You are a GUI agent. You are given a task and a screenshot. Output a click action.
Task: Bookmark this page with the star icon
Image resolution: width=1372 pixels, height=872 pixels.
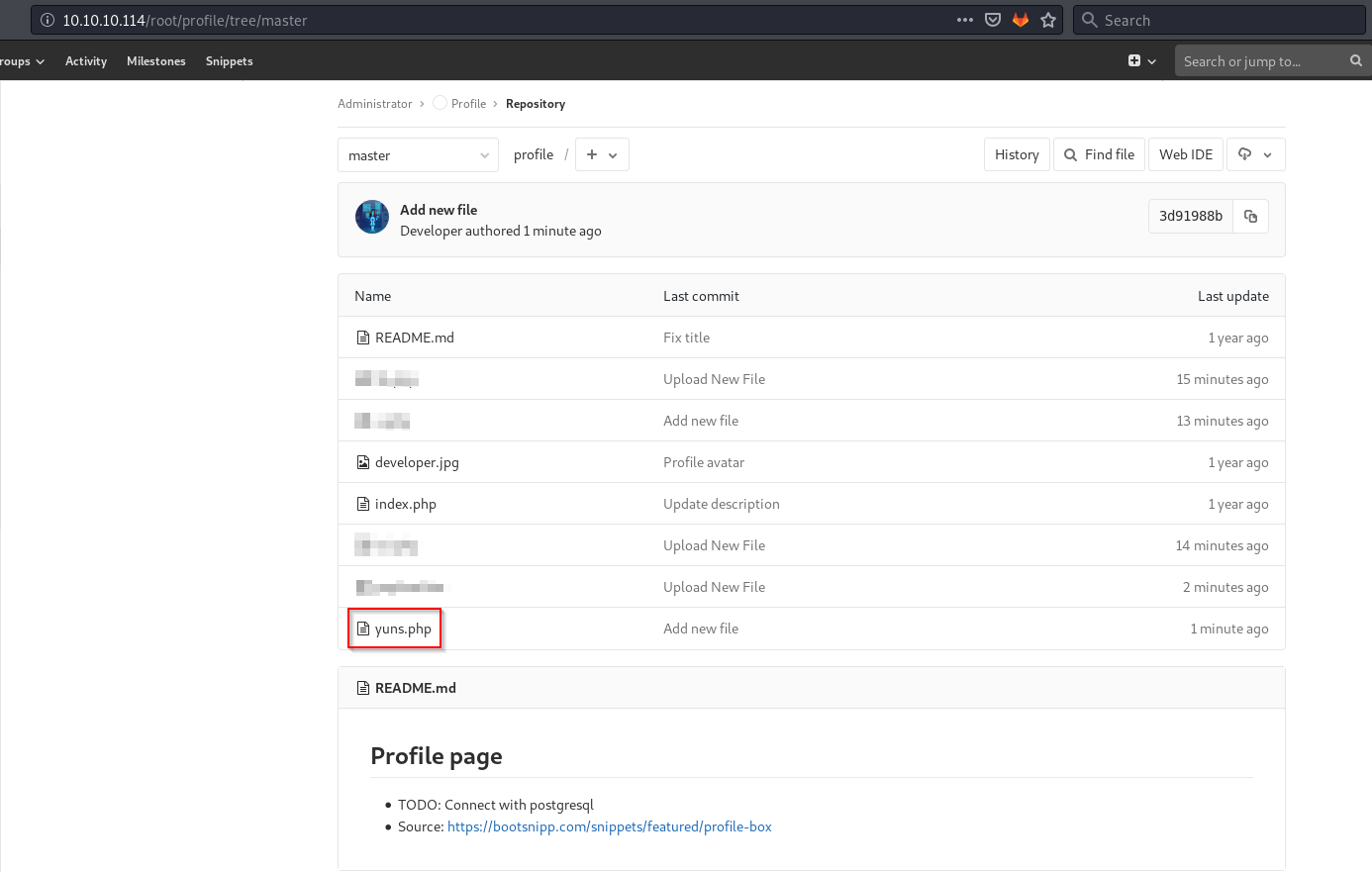pos(1048,20)
